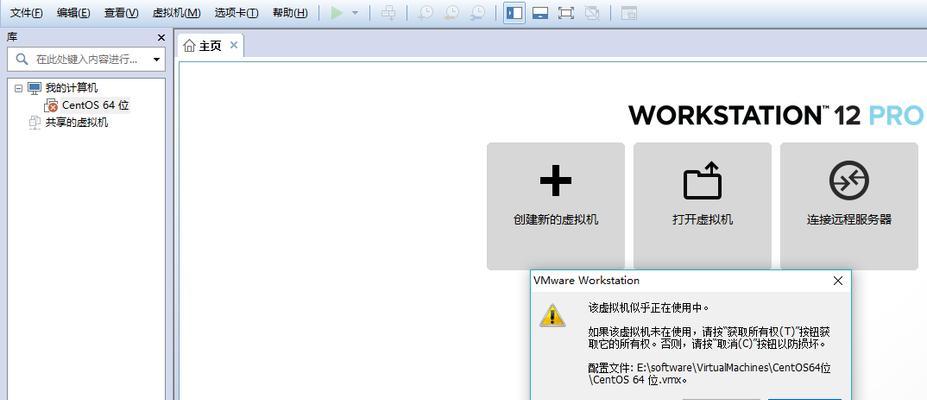Click the 配置文件 path text in dialog

[x=709, y=374]
